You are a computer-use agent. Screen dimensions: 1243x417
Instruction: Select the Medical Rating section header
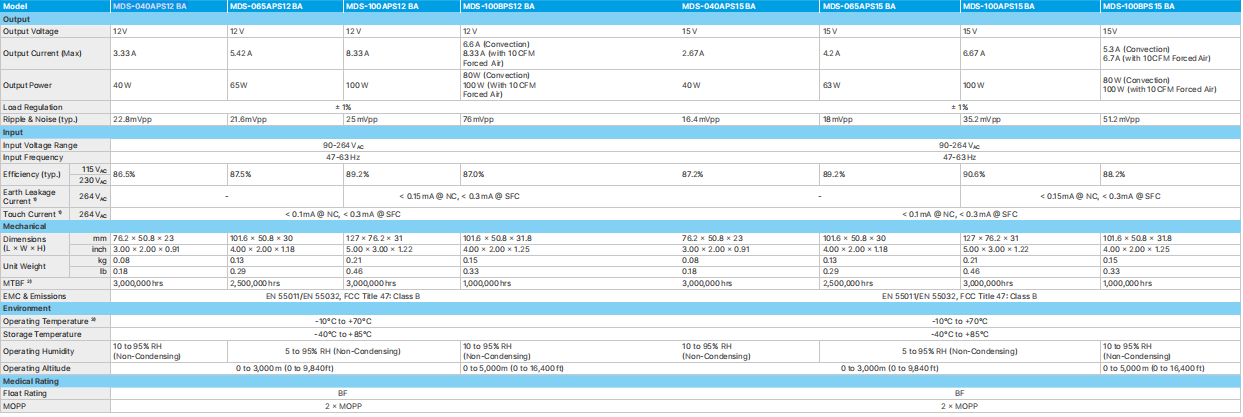(31, 381)
